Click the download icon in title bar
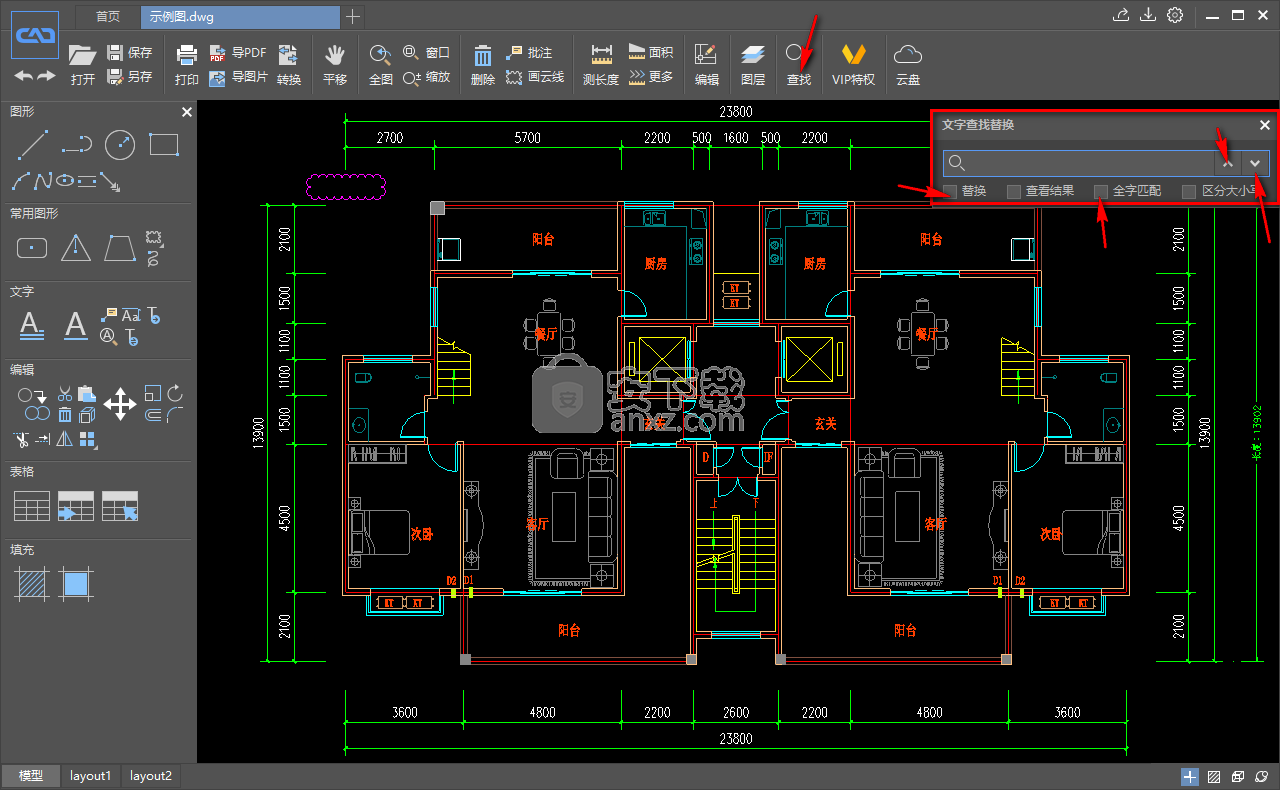The width and height of the screenshot is (1280, 790). click(x=1148, y=15)
